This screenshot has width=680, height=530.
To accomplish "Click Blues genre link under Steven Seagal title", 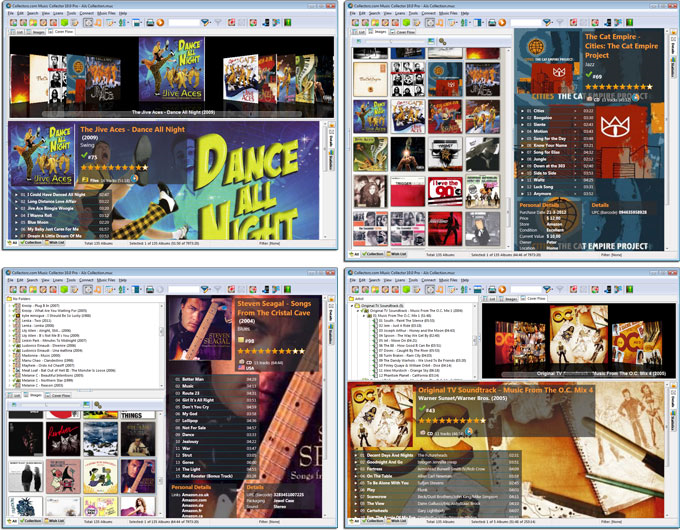I will pos(244,329).
